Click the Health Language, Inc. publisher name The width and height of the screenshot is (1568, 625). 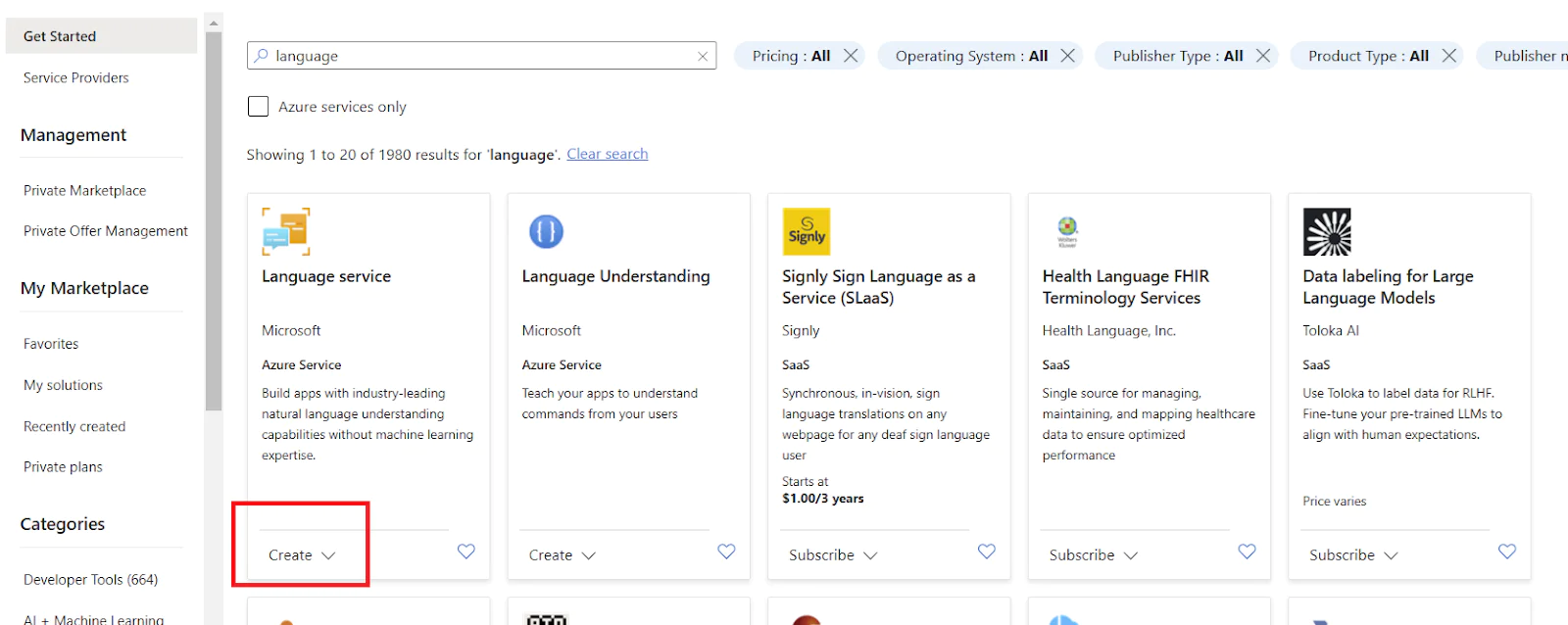click(1109, 331)
